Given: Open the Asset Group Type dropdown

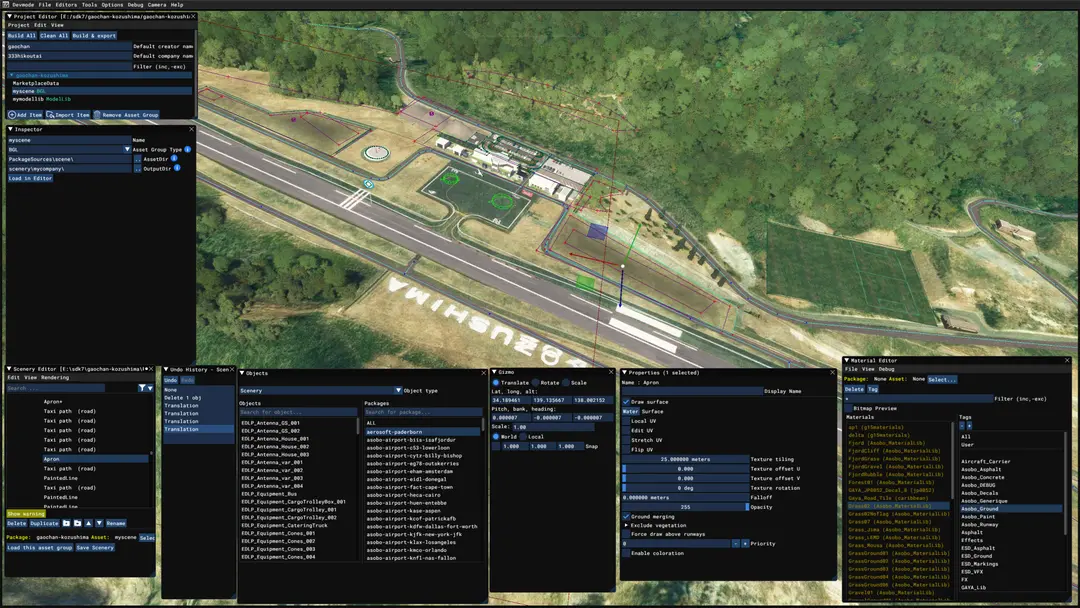Looking at the screenshot, I should [x=127, y=149].
